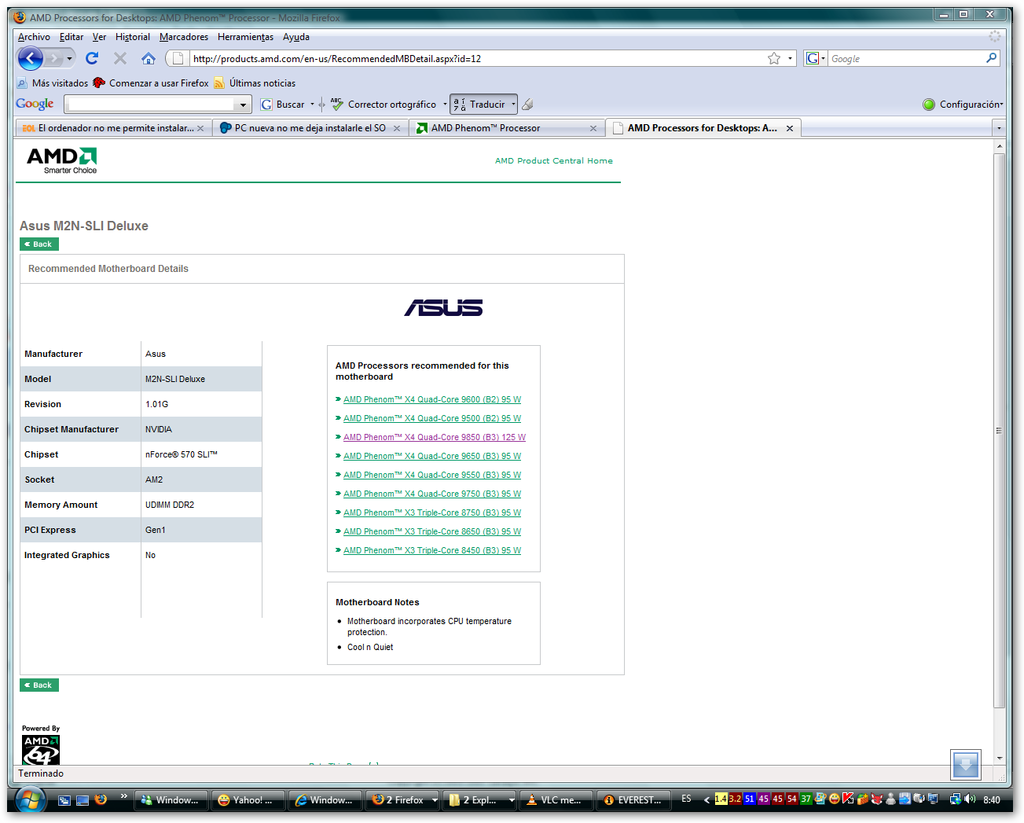1024x823 pixels.
Task: Focus the Google toolbar search field
Action: [x=150, y=105]
